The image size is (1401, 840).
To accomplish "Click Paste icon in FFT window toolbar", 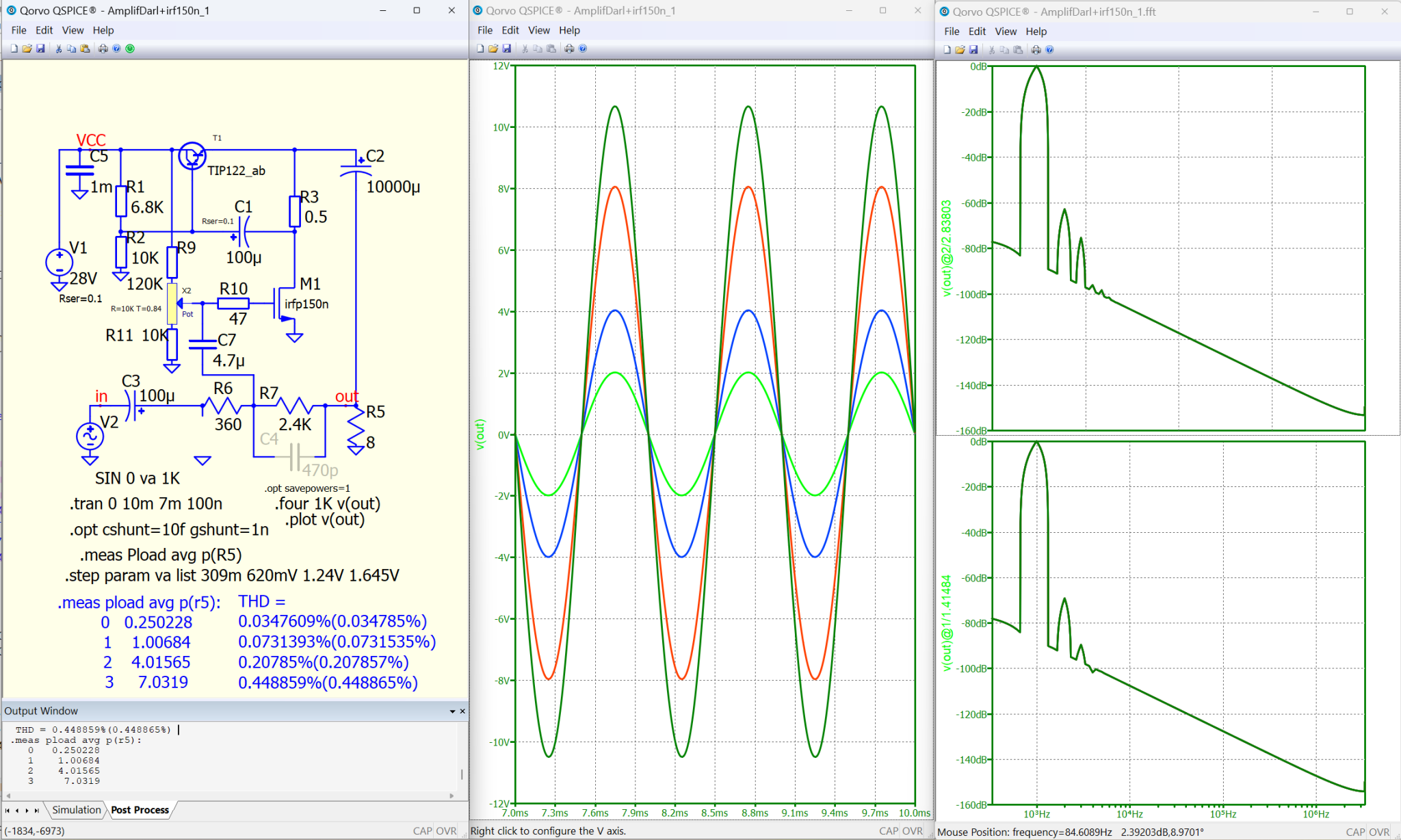I will [1018, 50].
